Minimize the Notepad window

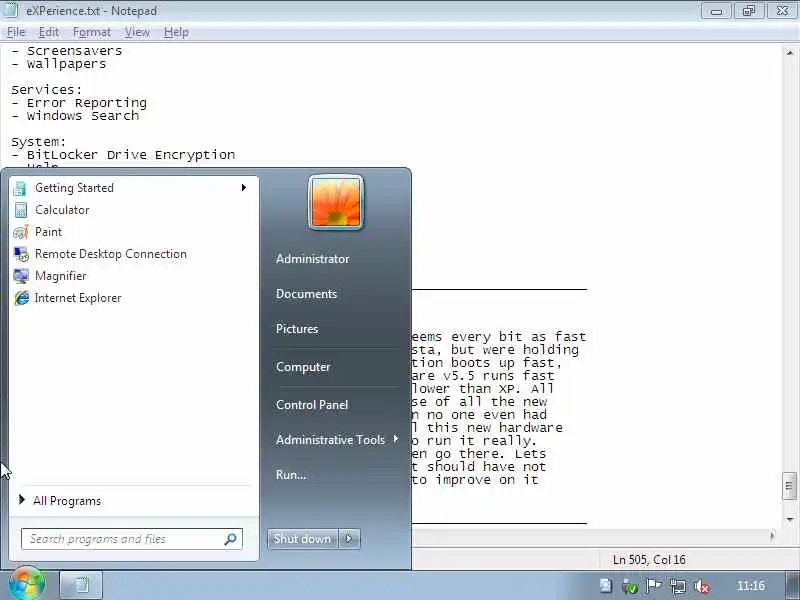(x=716, y=11)
